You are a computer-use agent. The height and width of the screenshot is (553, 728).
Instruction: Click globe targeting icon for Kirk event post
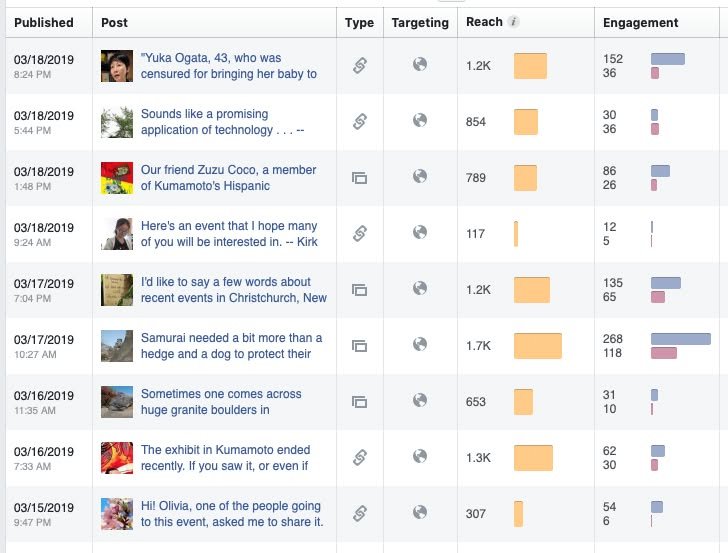[x=420, y=233]
